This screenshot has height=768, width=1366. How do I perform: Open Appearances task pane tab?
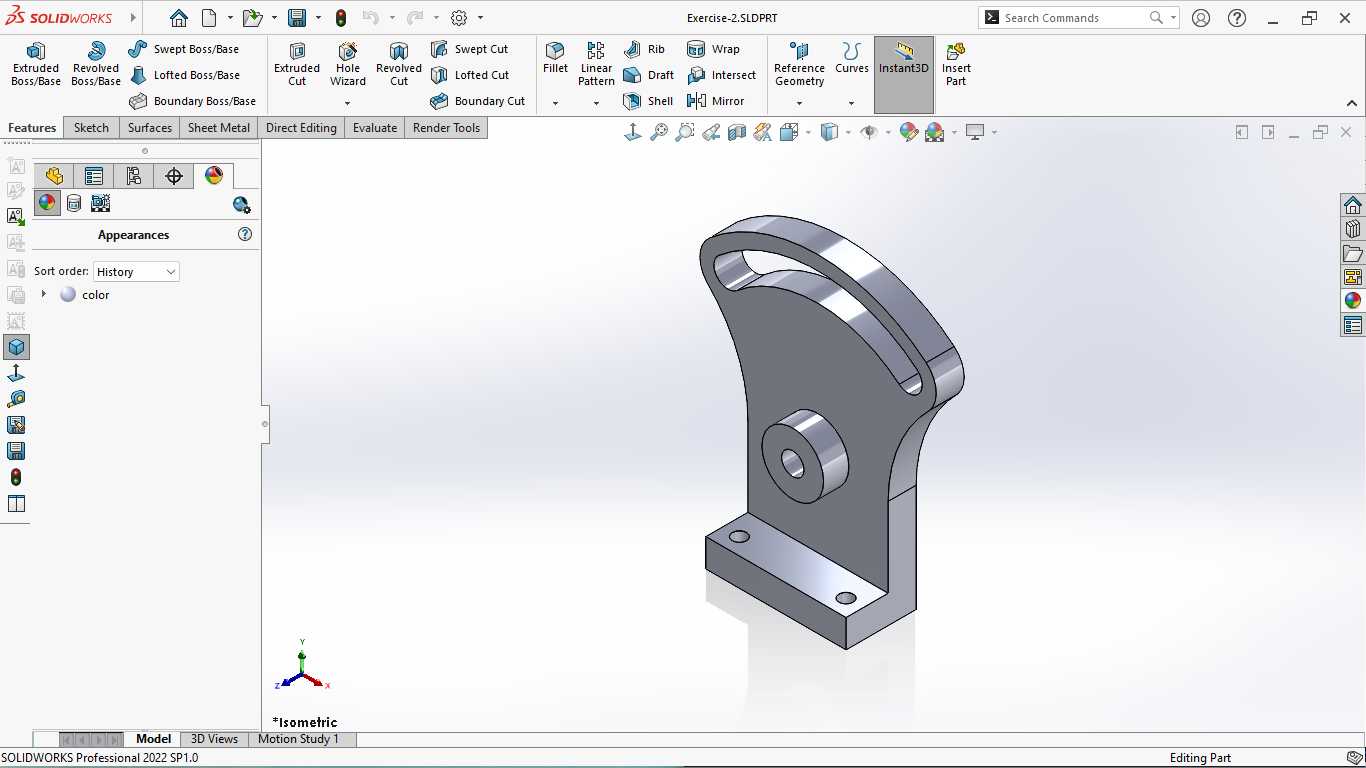coord(1353,301)
